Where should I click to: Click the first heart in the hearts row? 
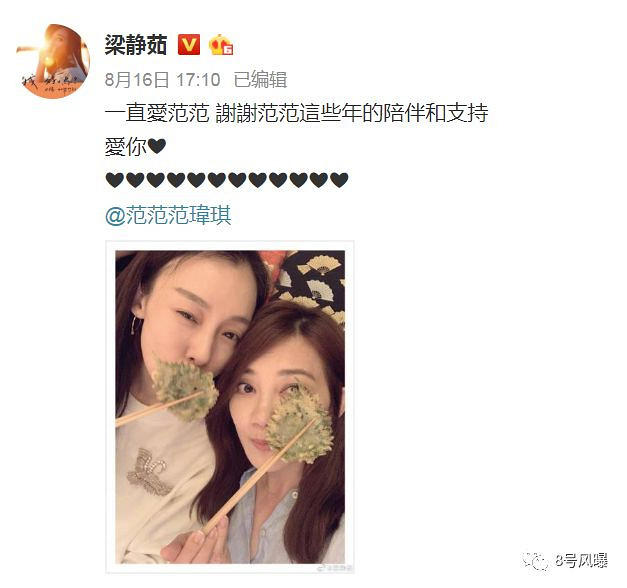tap(115, 180)
